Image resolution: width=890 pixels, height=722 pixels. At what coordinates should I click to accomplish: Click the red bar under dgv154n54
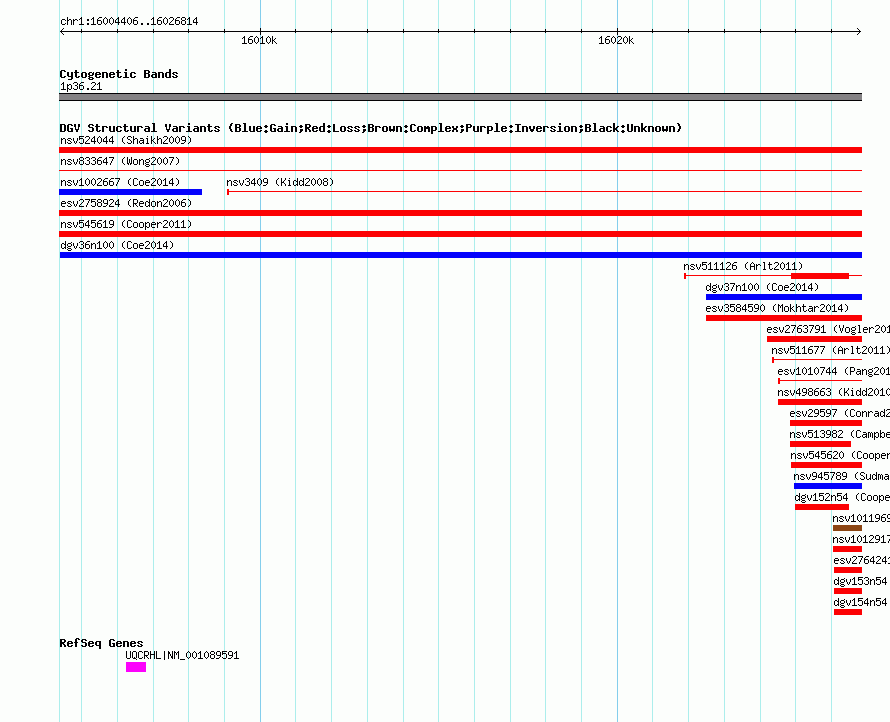tap(848, 612)
